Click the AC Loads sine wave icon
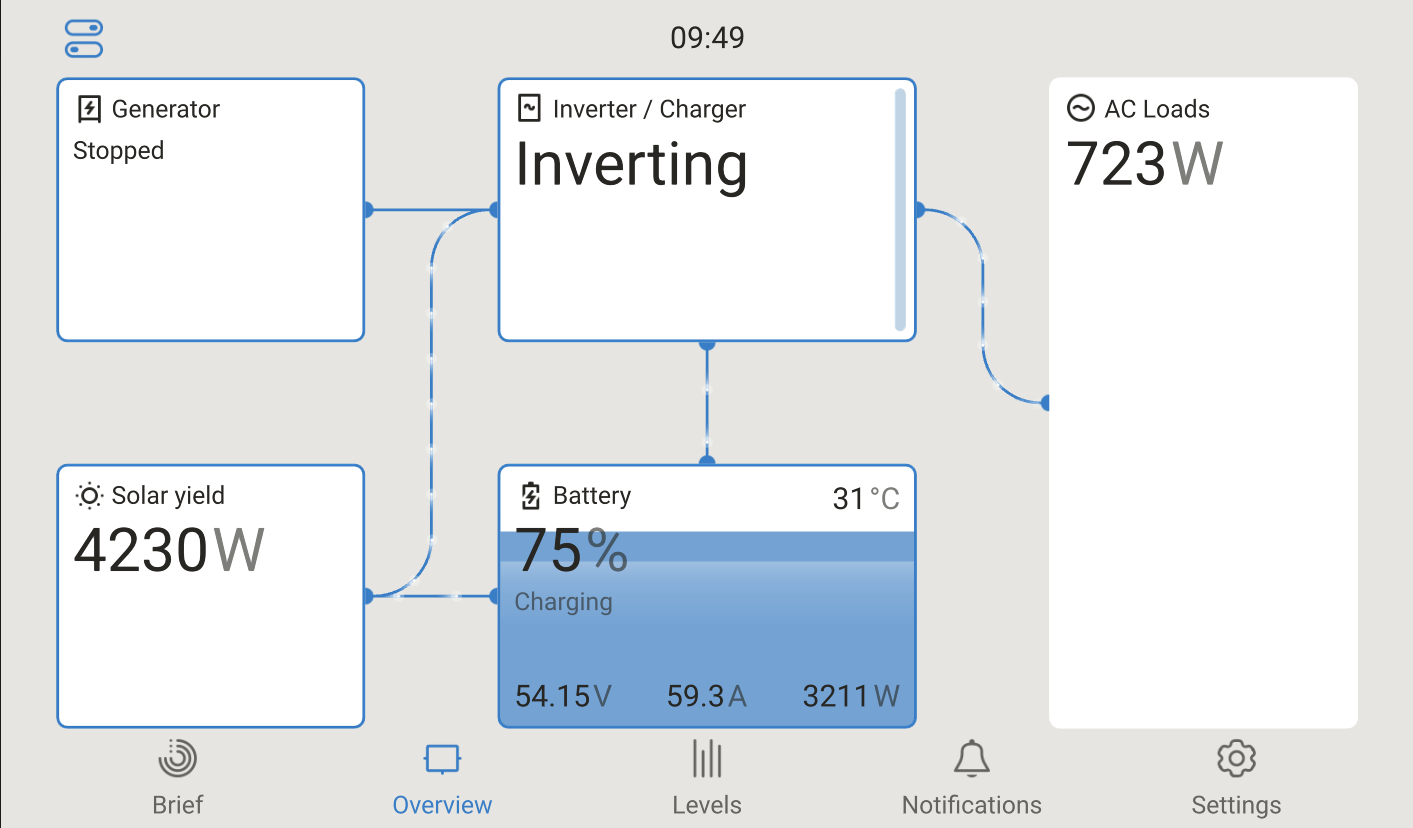This screenshot has width=1413, height=828. pyautogui.click(x=1080, y=108)
